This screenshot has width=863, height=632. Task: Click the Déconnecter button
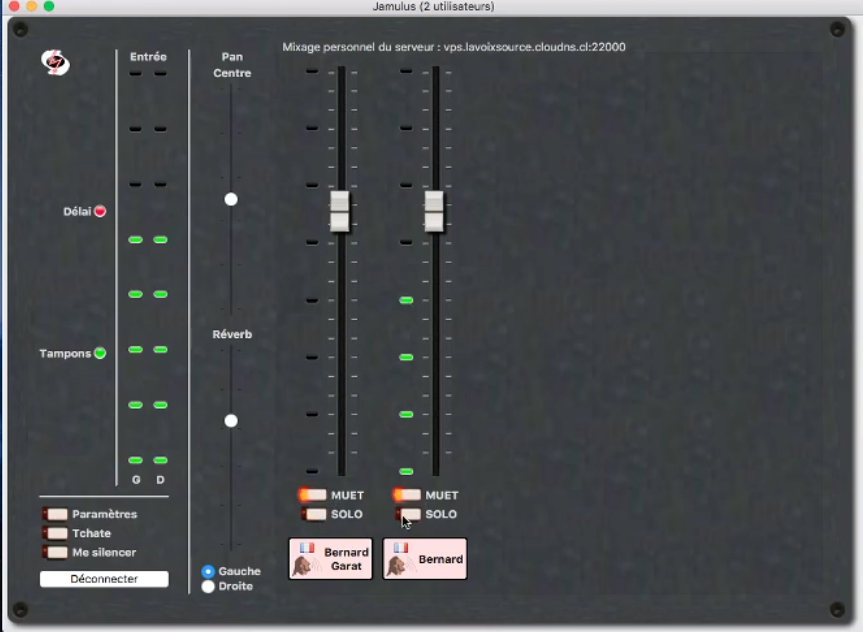coord(104,579)
